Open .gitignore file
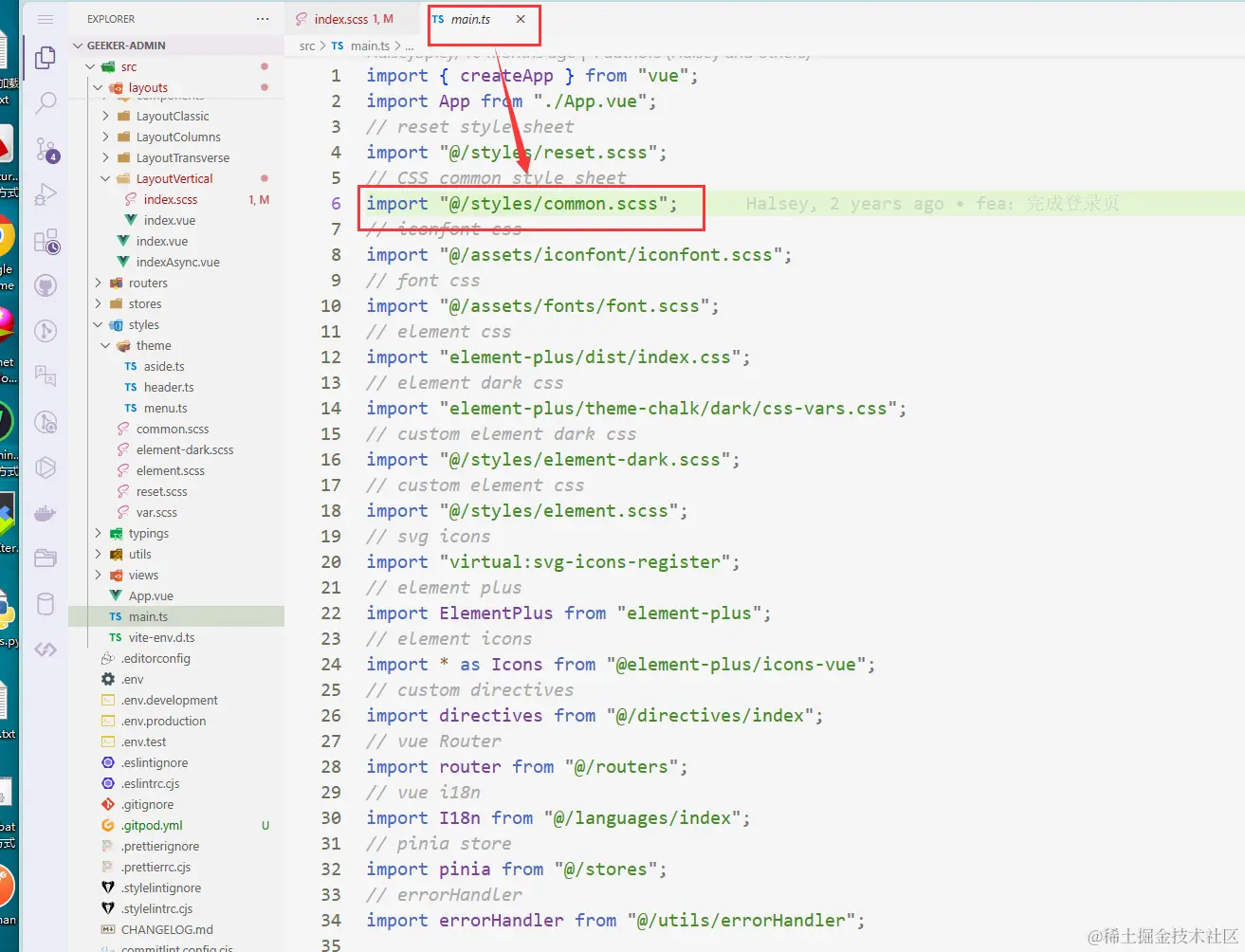The width and height of the screenshot is (1245, 952). (x=147, y=804)
